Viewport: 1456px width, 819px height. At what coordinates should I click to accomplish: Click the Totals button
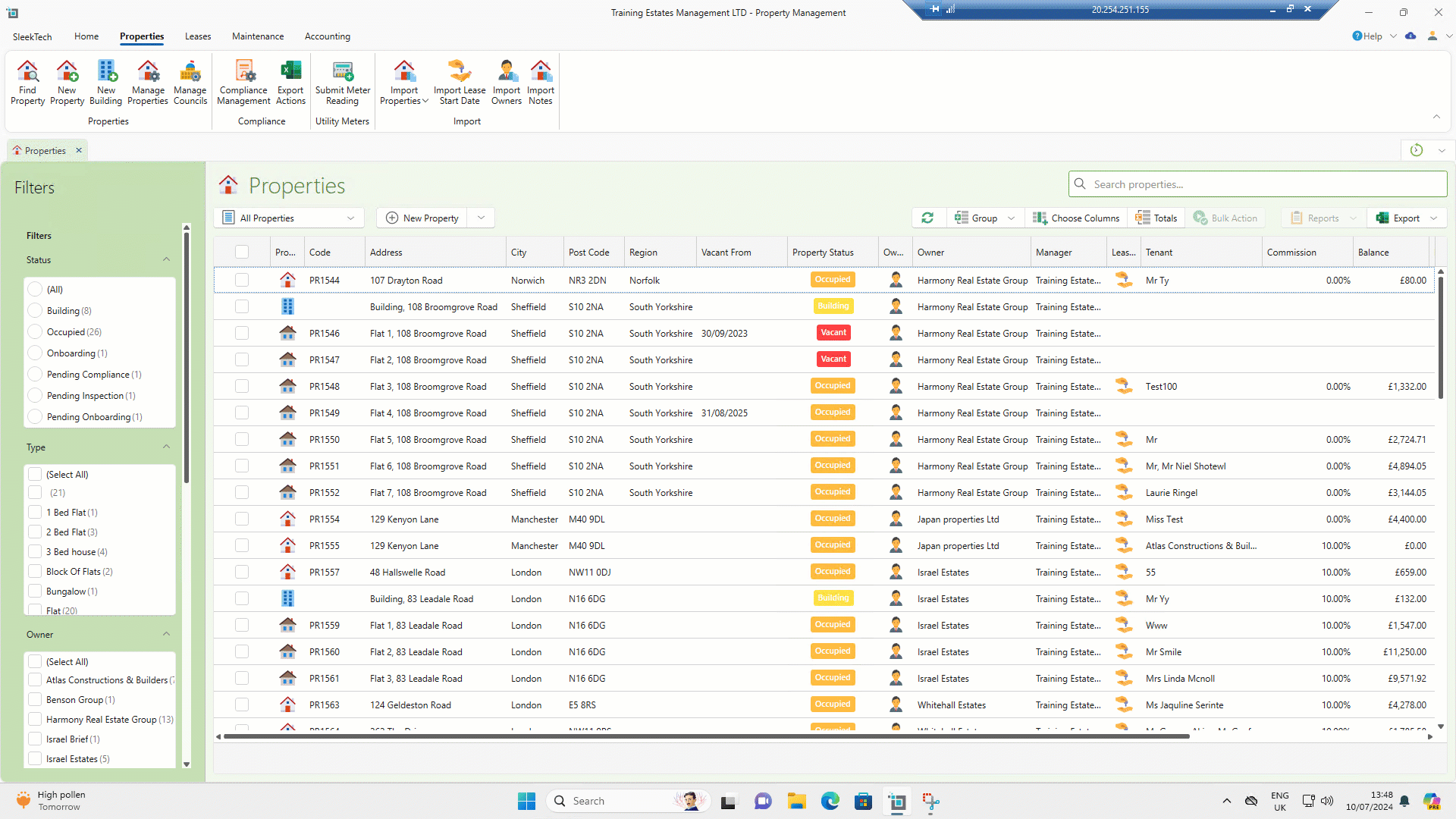pos(1156,218)
